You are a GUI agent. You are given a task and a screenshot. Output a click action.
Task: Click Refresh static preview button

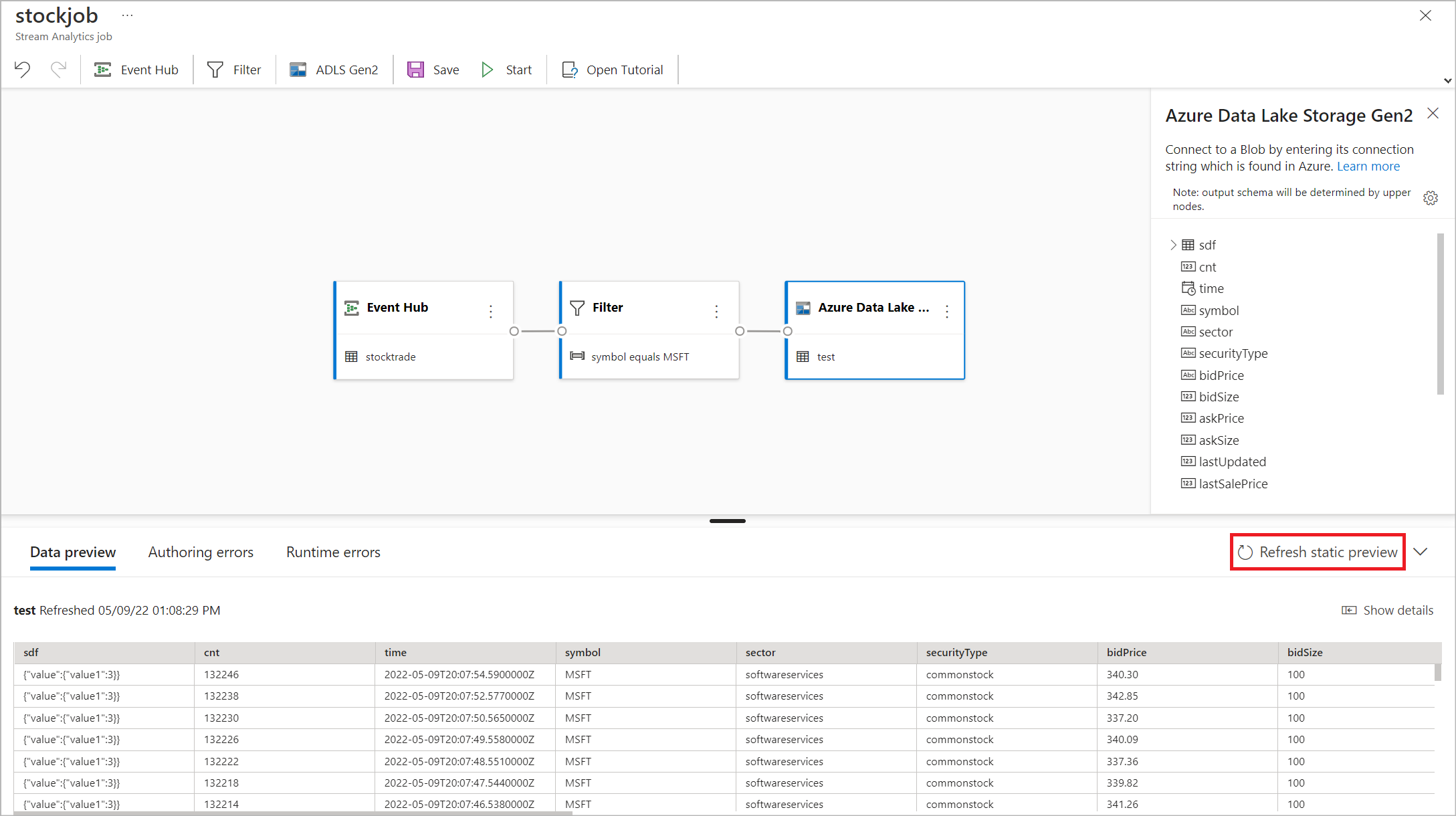1318,552
